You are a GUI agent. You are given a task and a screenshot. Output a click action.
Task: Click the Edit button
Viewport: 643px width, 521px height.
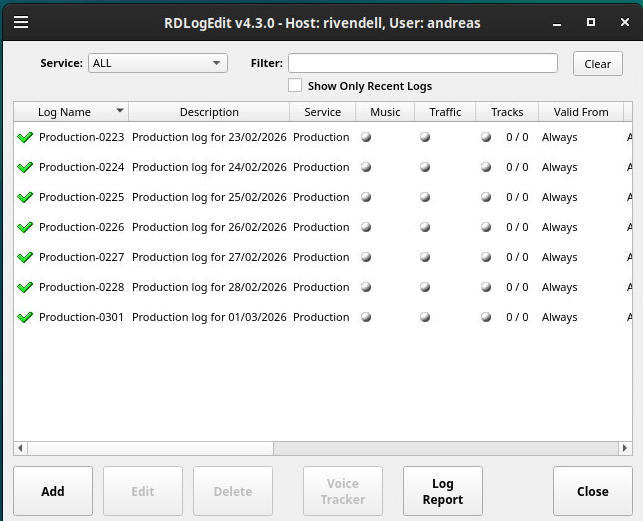point(143,491)
